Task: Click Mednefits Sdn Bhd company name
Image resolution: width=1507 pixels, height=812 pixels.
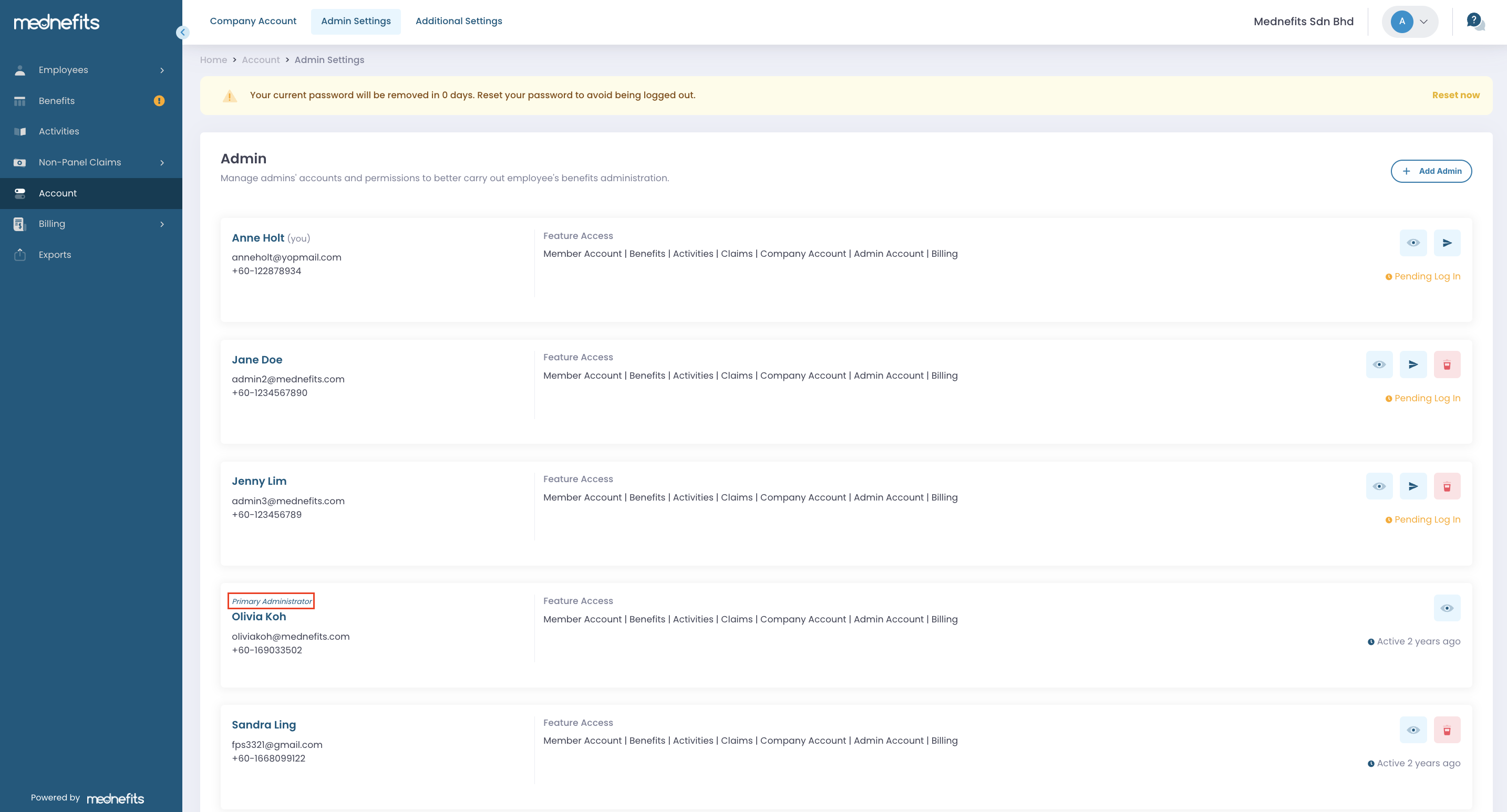Action: tap(1304, 22)
